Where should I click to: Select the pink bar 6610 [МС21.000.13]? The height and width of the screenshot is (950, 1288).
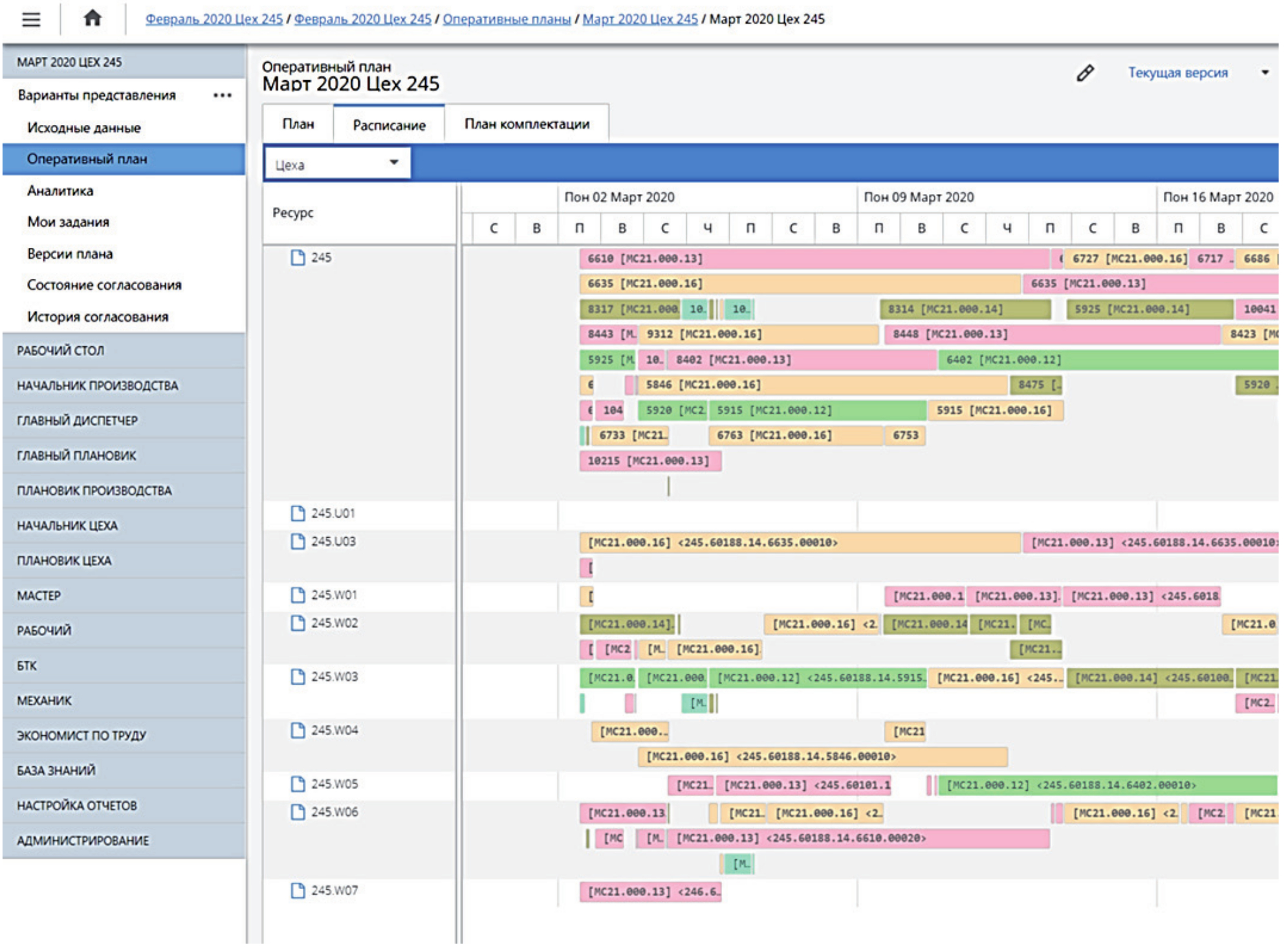click(813, 259)
